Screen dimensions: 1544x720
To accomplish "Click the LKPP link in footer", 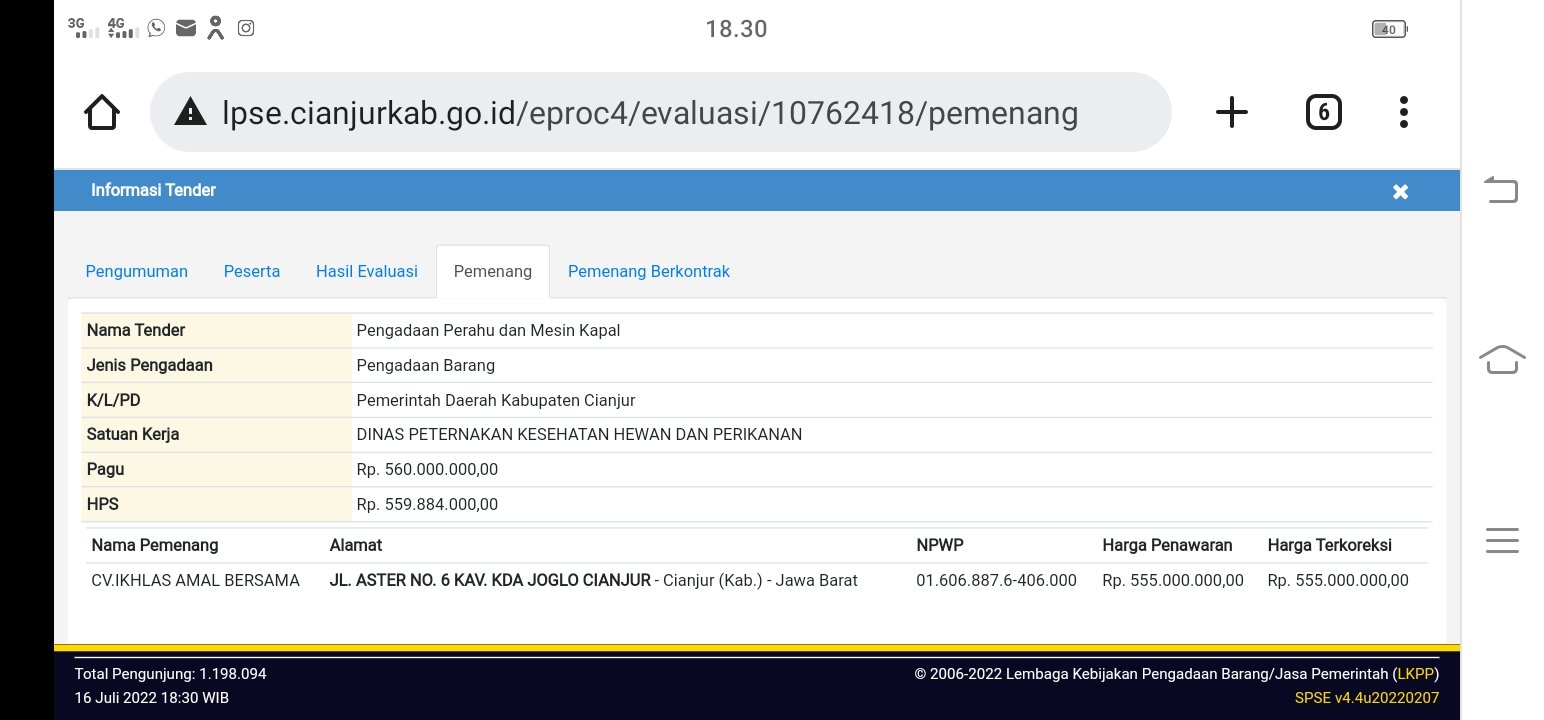I will click(1415, 674).
